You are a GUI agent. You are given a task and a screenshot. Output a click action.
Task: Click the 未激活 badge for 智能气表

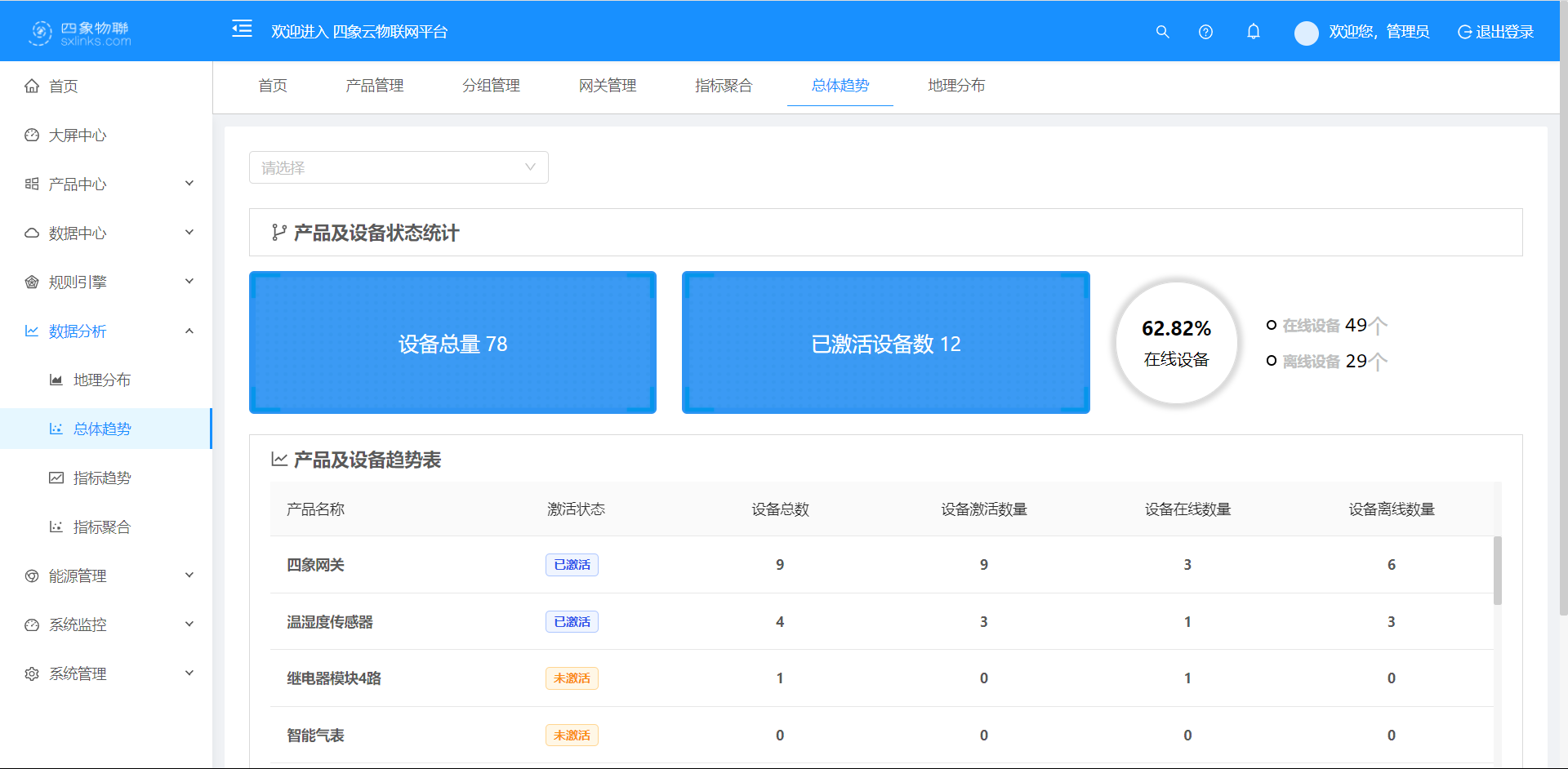572,735
